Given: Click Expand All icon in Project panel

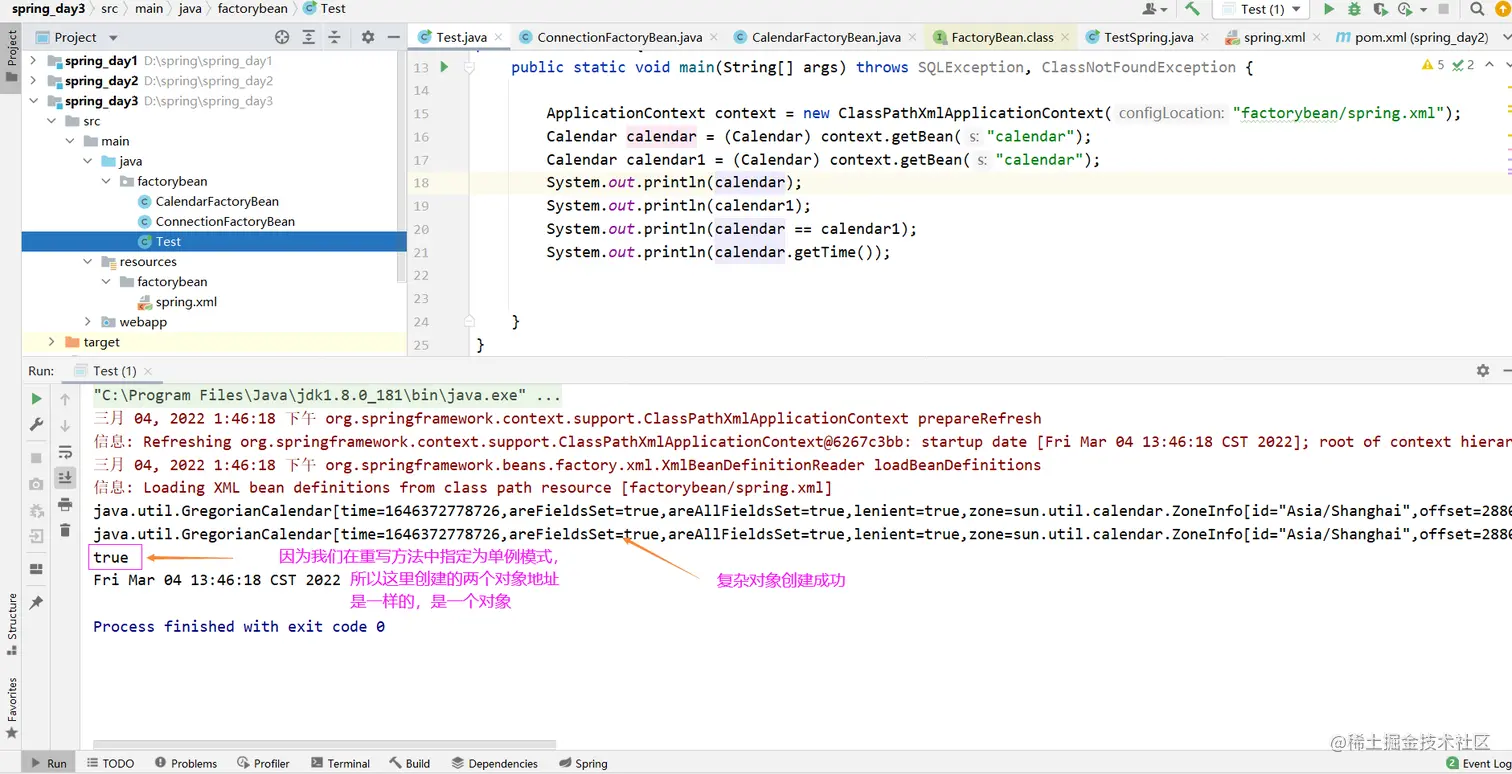Looking at the screenshot, I should pos(309,37).
